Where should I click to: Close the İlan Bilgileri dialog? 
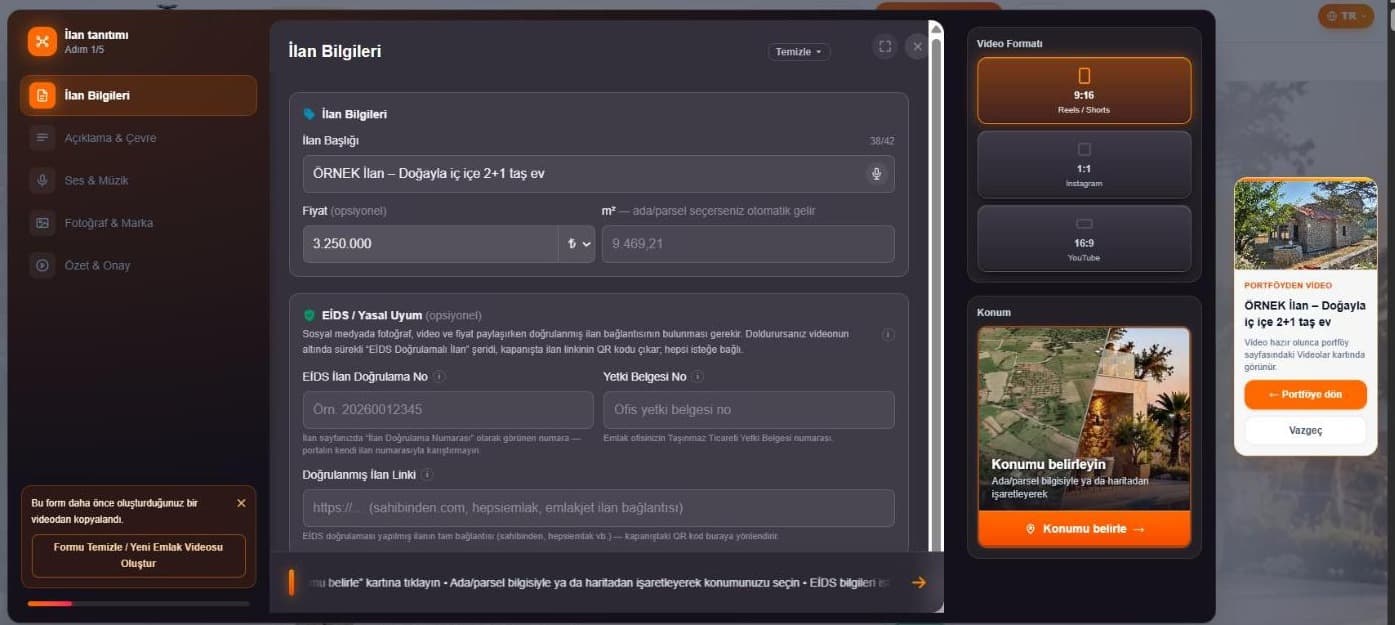(916, 46)
